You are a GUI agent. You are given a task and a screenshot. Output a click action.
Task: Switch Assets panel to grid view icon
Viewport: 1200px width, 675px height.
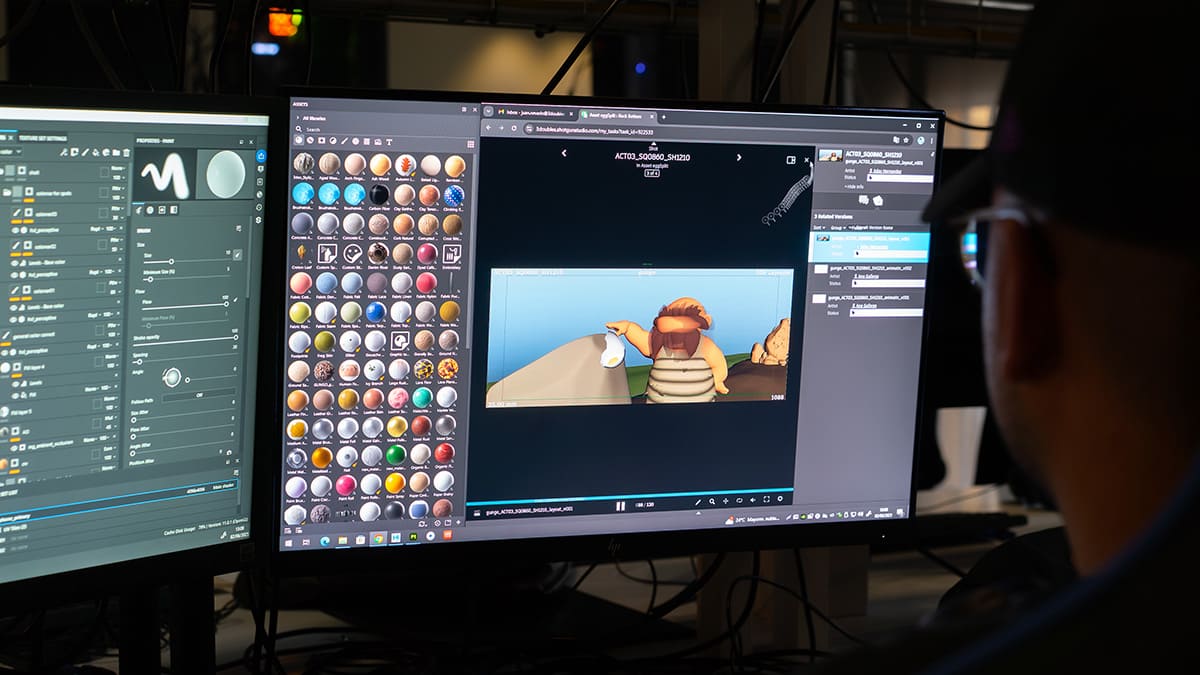click(x=471, y=144)
